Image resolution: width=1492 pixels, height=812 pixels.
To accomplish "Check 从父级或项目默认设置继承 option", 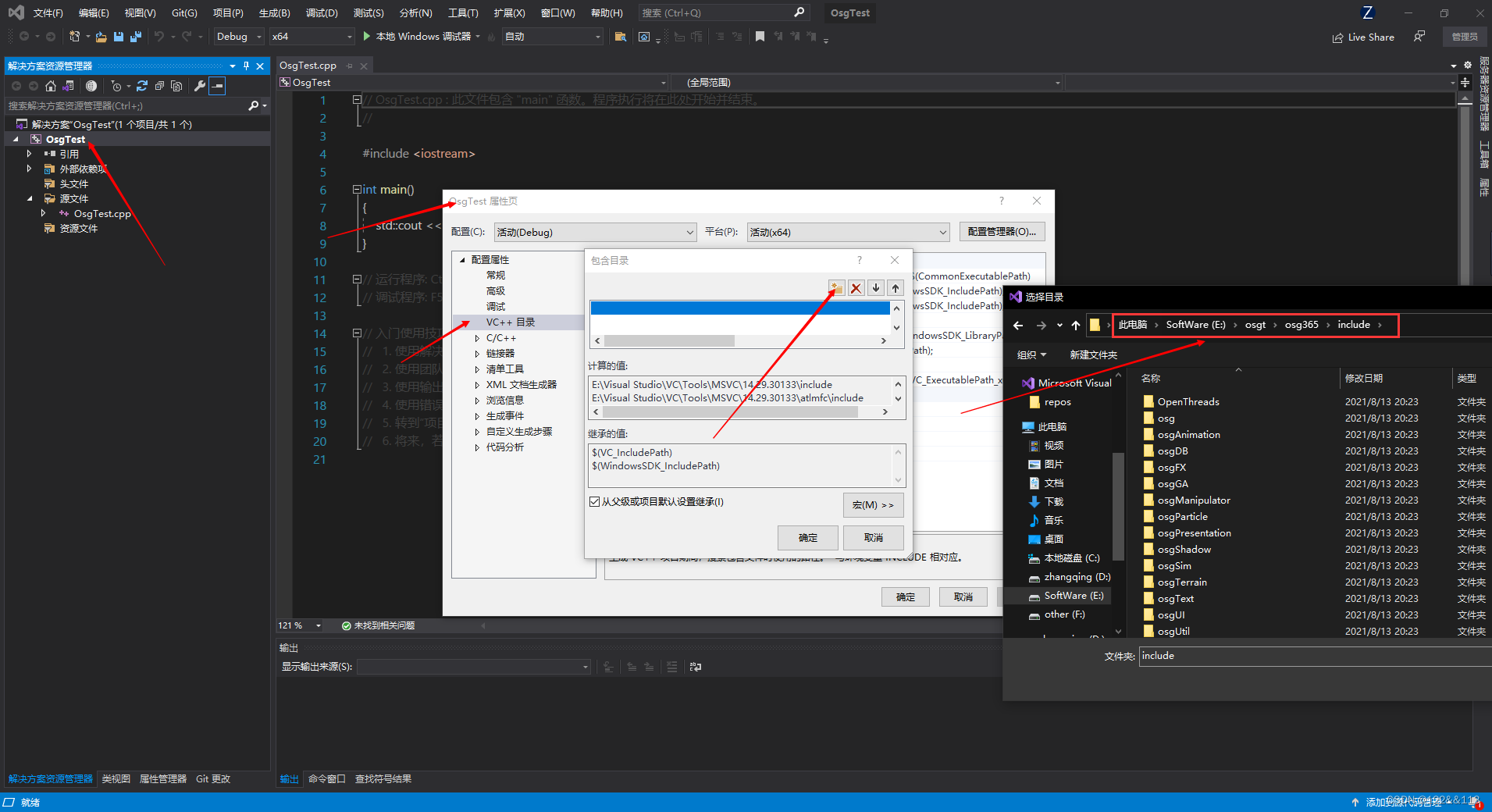I will pos(596,501).
